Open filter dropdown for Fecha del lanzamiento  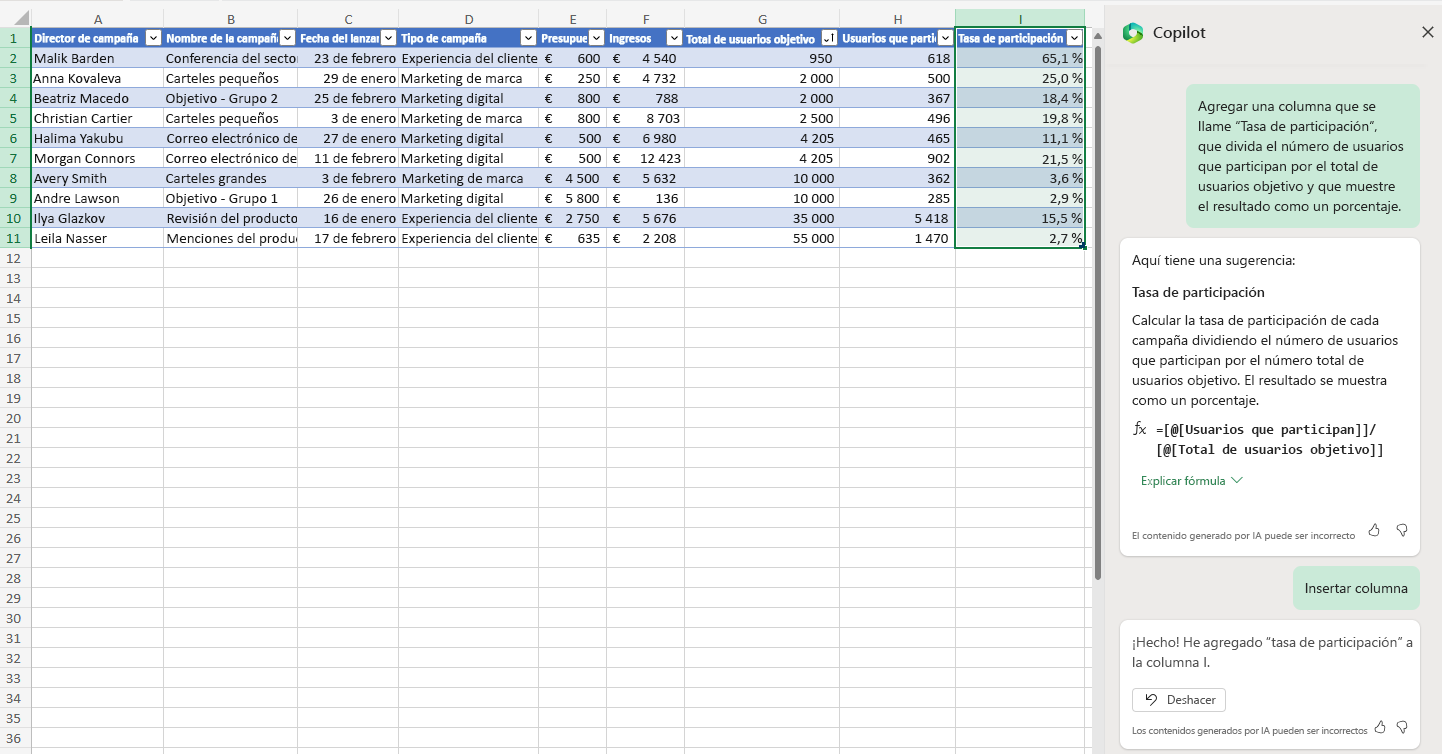coord(388,38)
